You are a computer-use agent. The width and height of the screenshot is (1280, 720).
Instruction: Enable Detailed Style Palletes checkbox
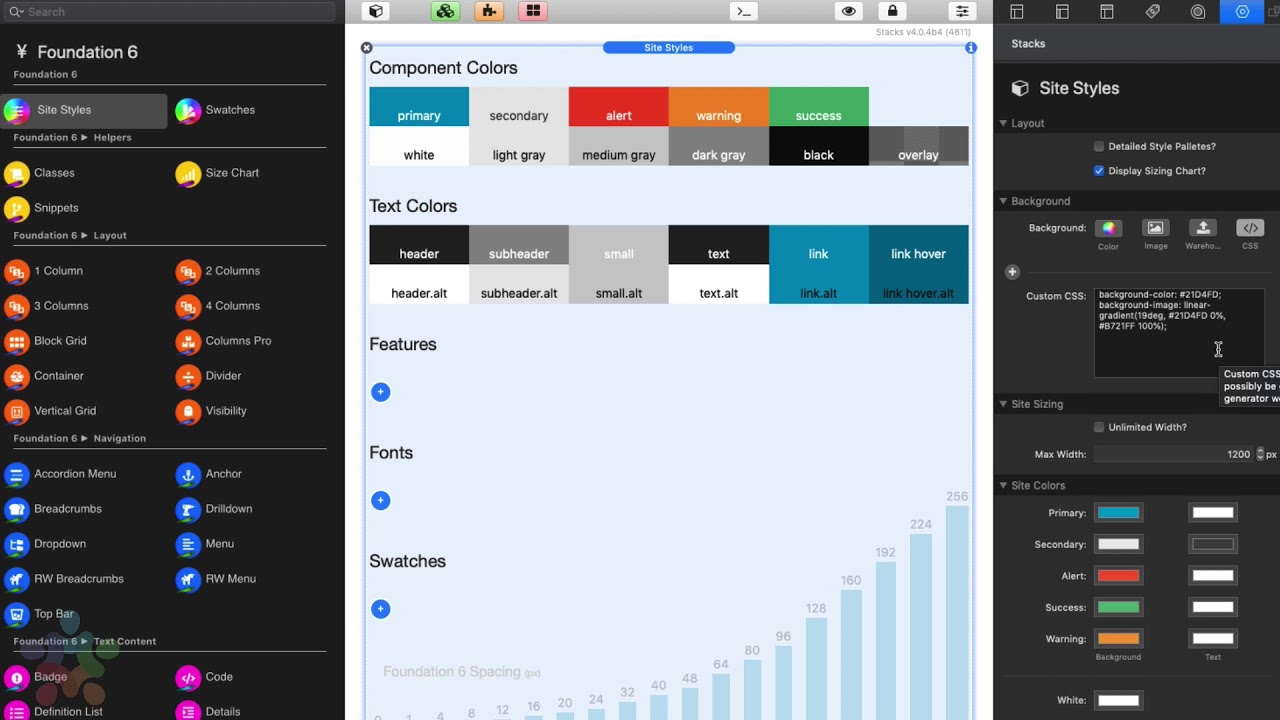tap(1099, 146)
